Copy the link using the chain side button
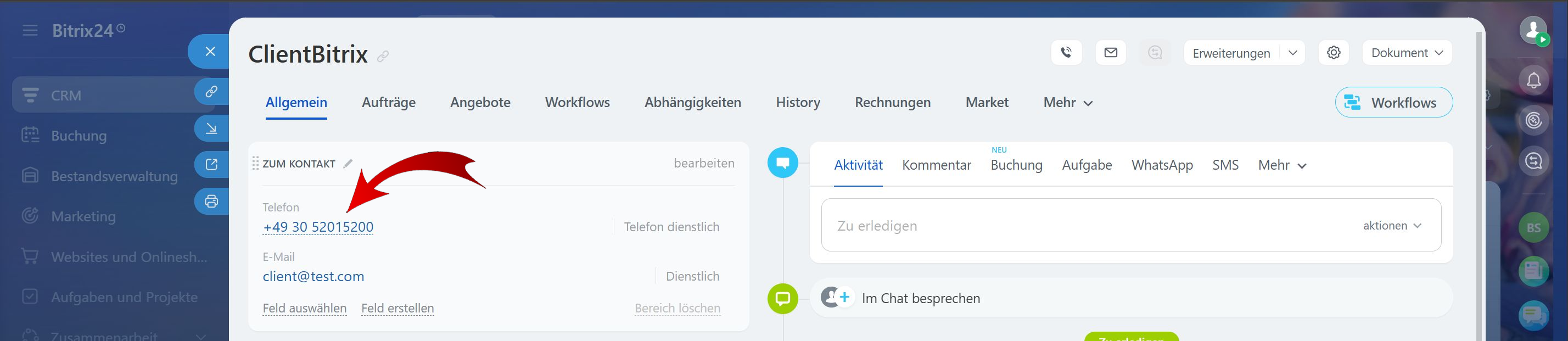1568x341 pixels. point(211,92)
